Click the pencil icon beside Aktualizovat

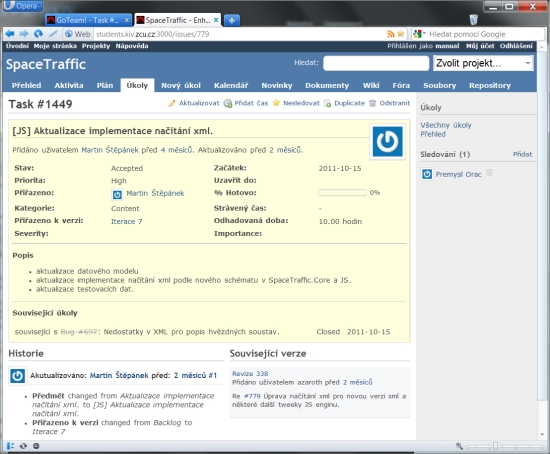pos(172,103)
